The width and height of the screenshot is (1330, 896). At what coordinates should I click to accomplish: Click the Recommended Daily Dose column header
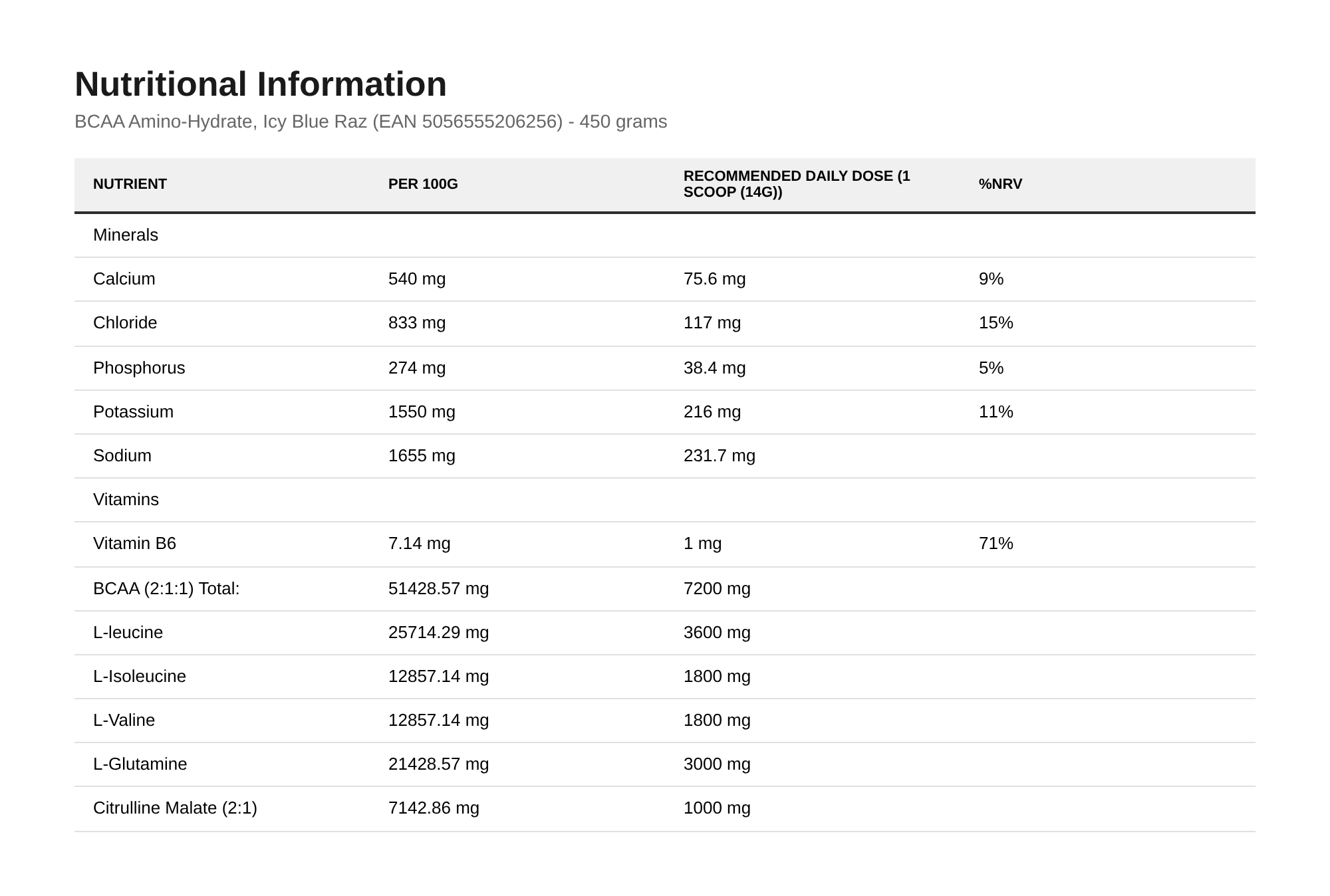click(797, 184)
